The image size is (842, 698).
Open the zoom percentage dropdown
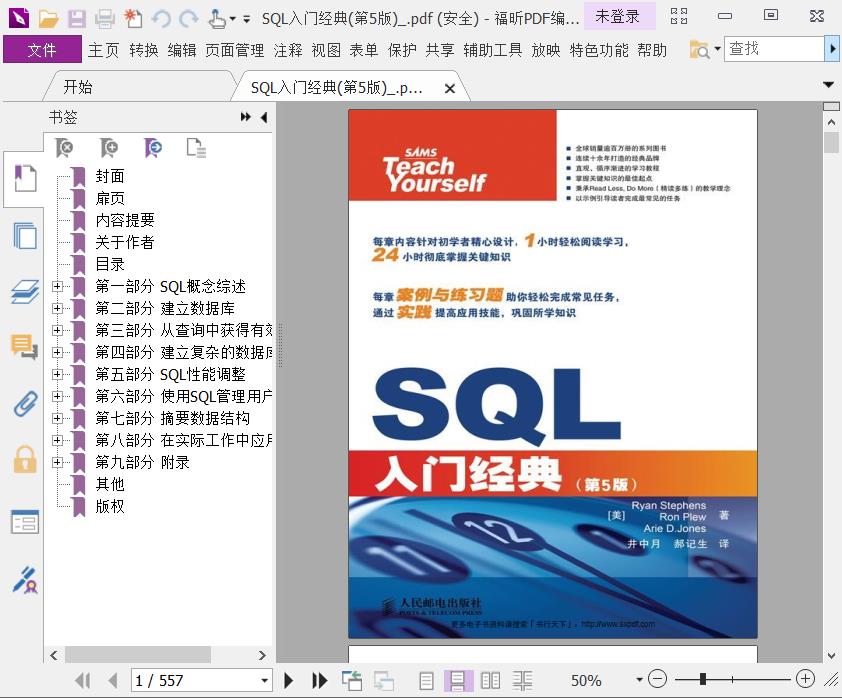[x=639, y=680]
